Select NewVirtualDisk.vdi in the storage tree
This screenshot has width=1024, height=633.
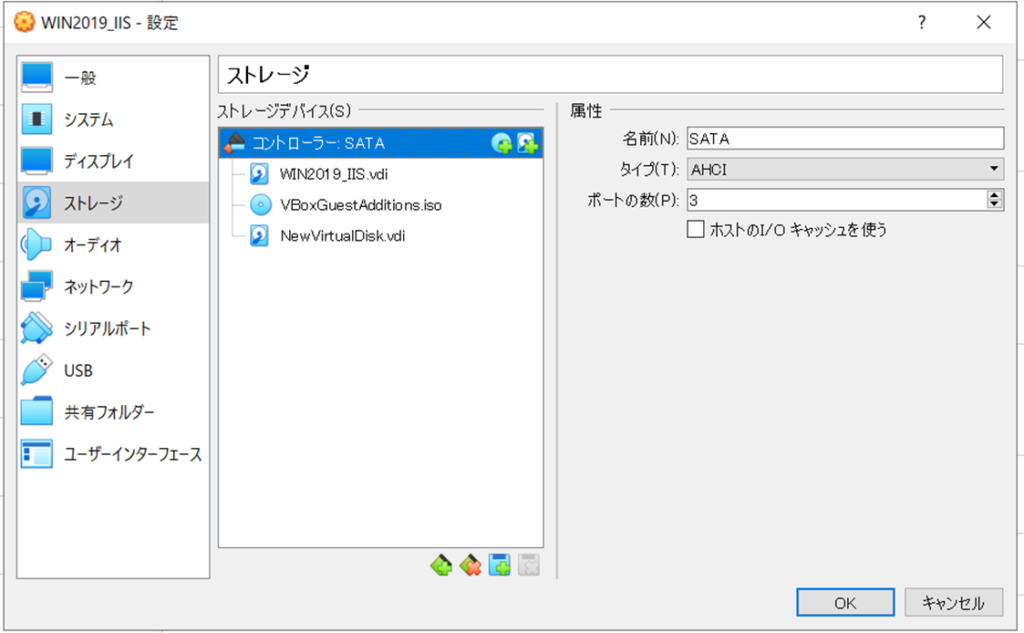tap(342, 236)
